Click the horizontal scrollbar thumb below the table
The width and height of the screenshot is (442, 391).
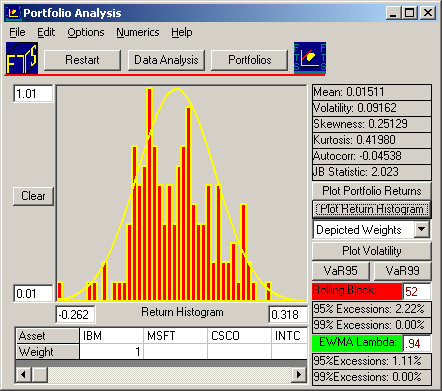tap(40, 375)
